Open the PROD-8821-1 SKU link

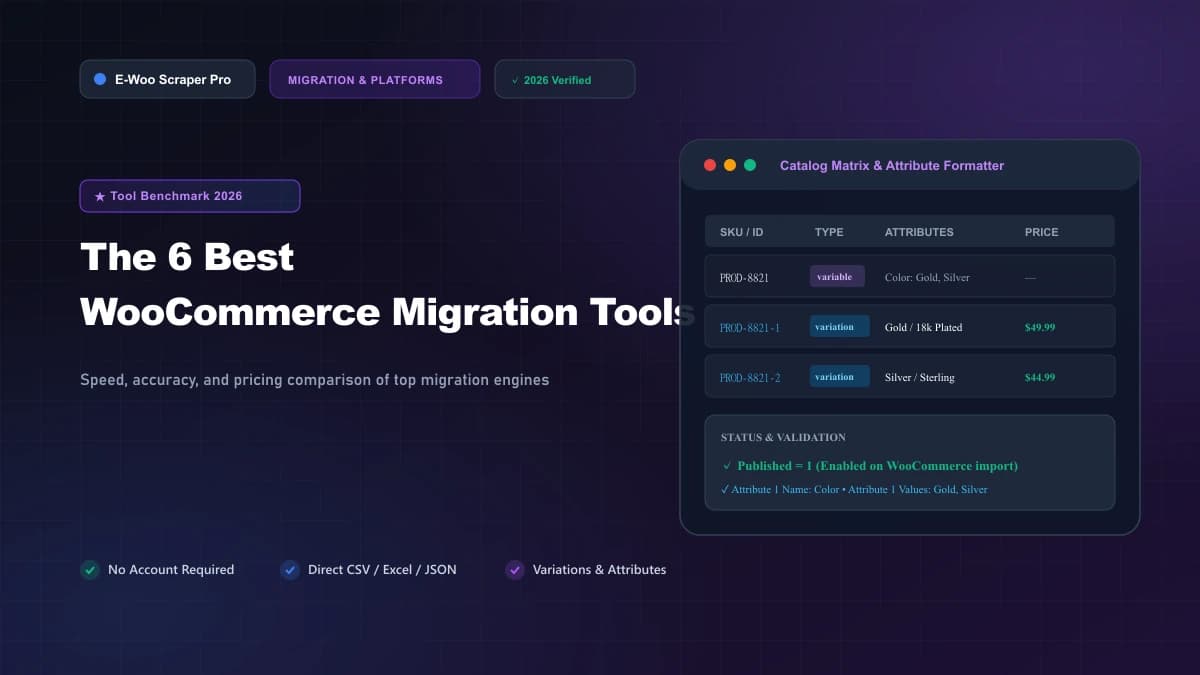[x=750, y=327]
